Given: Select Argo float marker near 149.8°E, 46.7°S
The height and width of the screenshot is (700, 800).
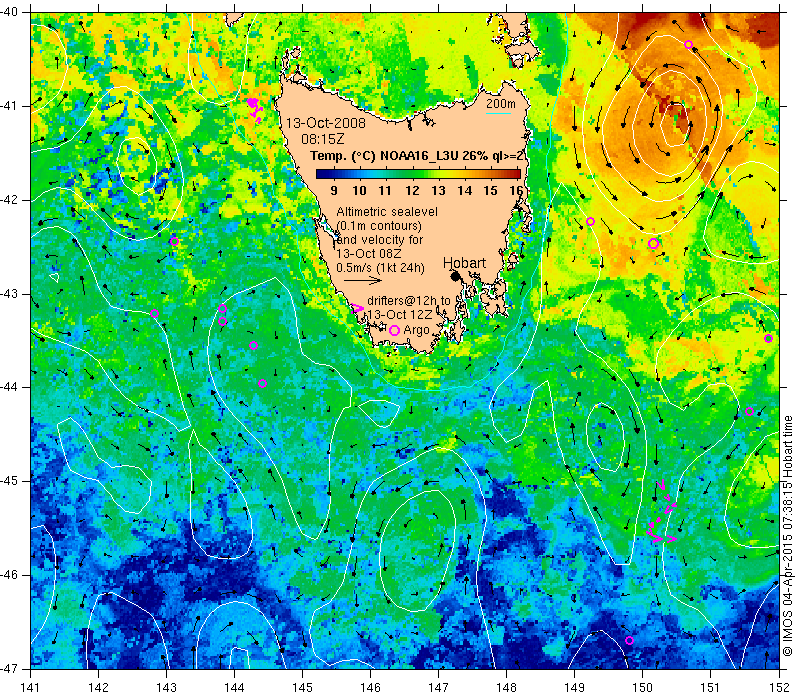Looking at the screenshot, I should (x=629, y=640).
